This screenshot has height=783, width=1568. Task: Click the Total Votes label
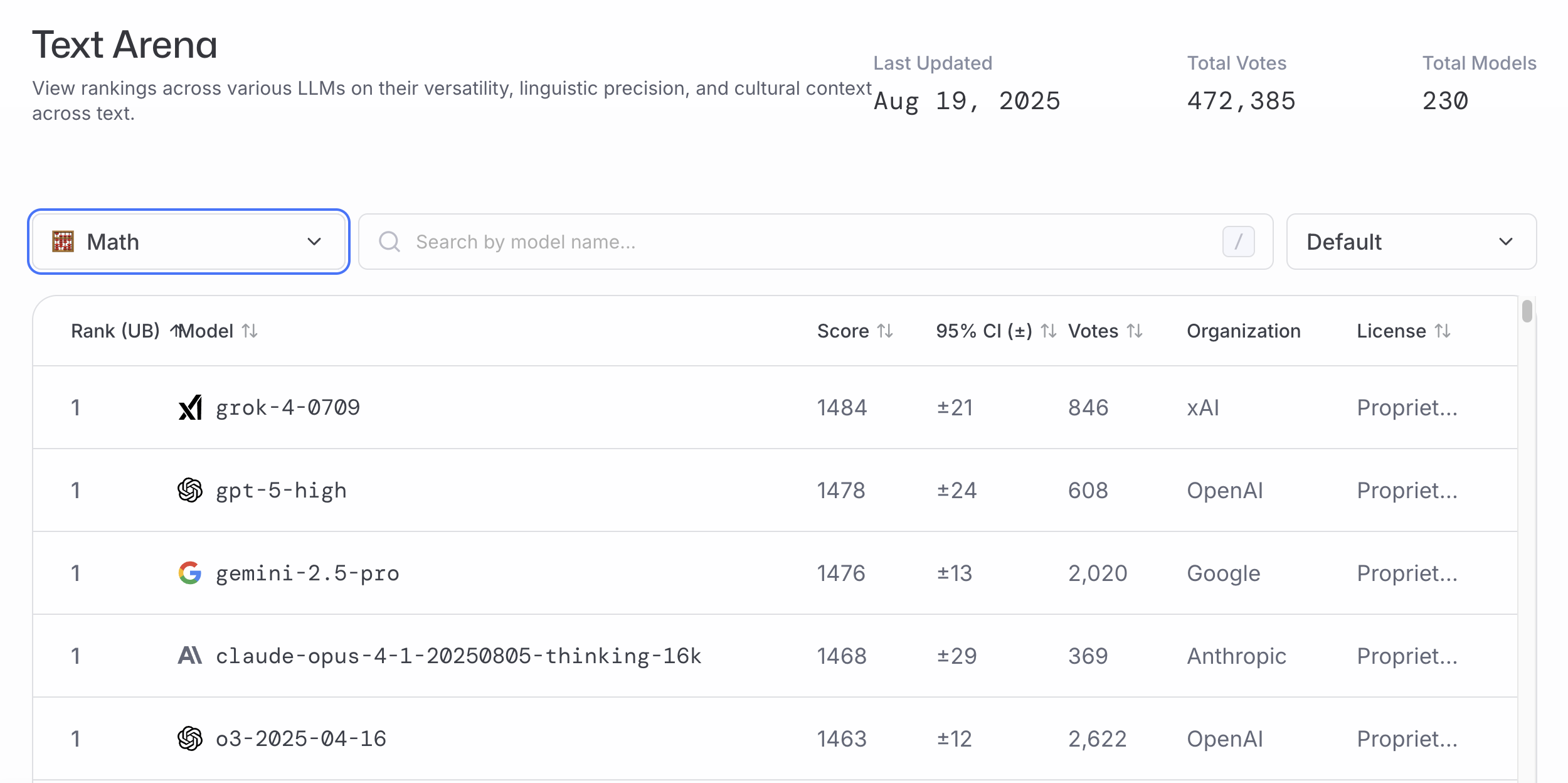[1236, 63]
